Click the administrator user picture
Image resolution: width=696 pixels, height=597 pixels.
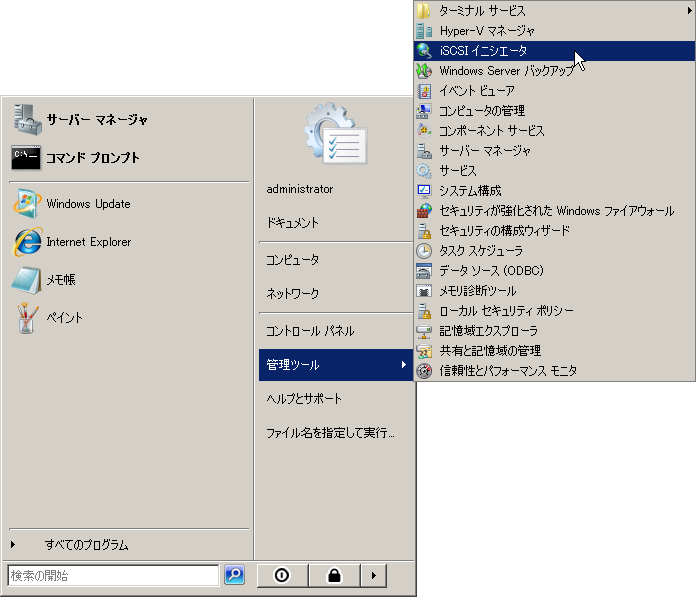click(x=335, y=133)
